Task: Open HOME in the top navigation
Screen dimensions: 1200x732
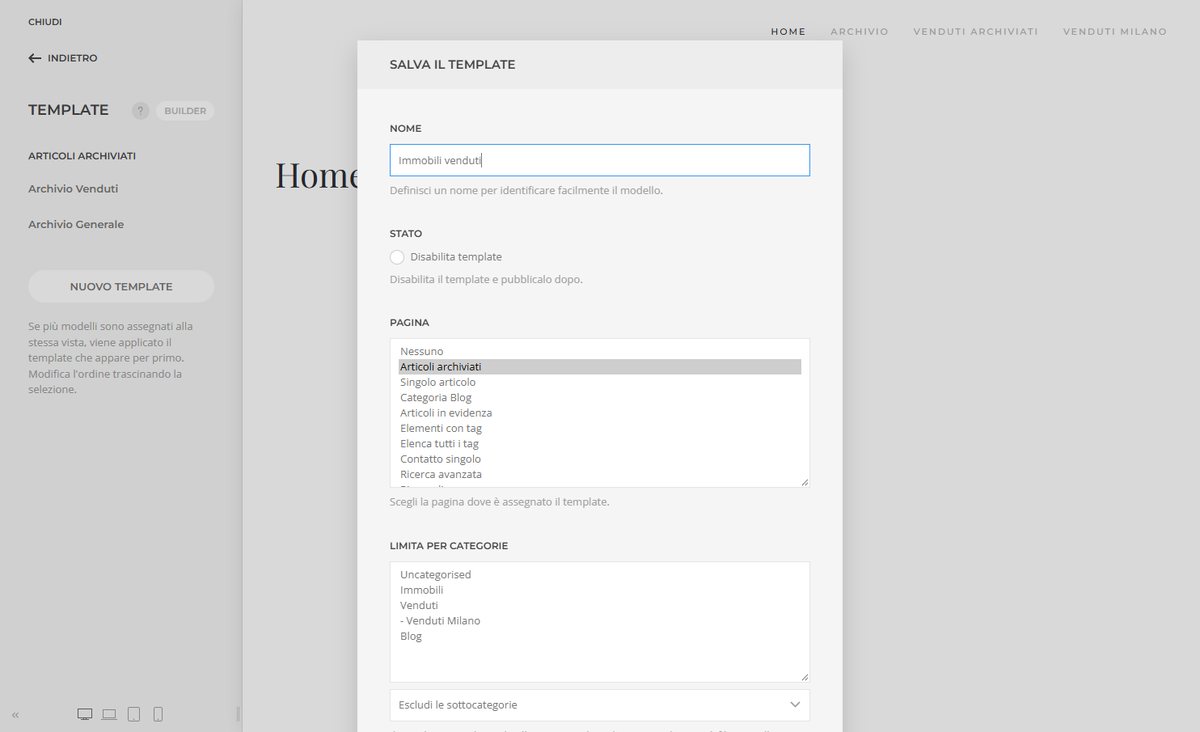Action: pyautogui.click(x=788, y=32)
